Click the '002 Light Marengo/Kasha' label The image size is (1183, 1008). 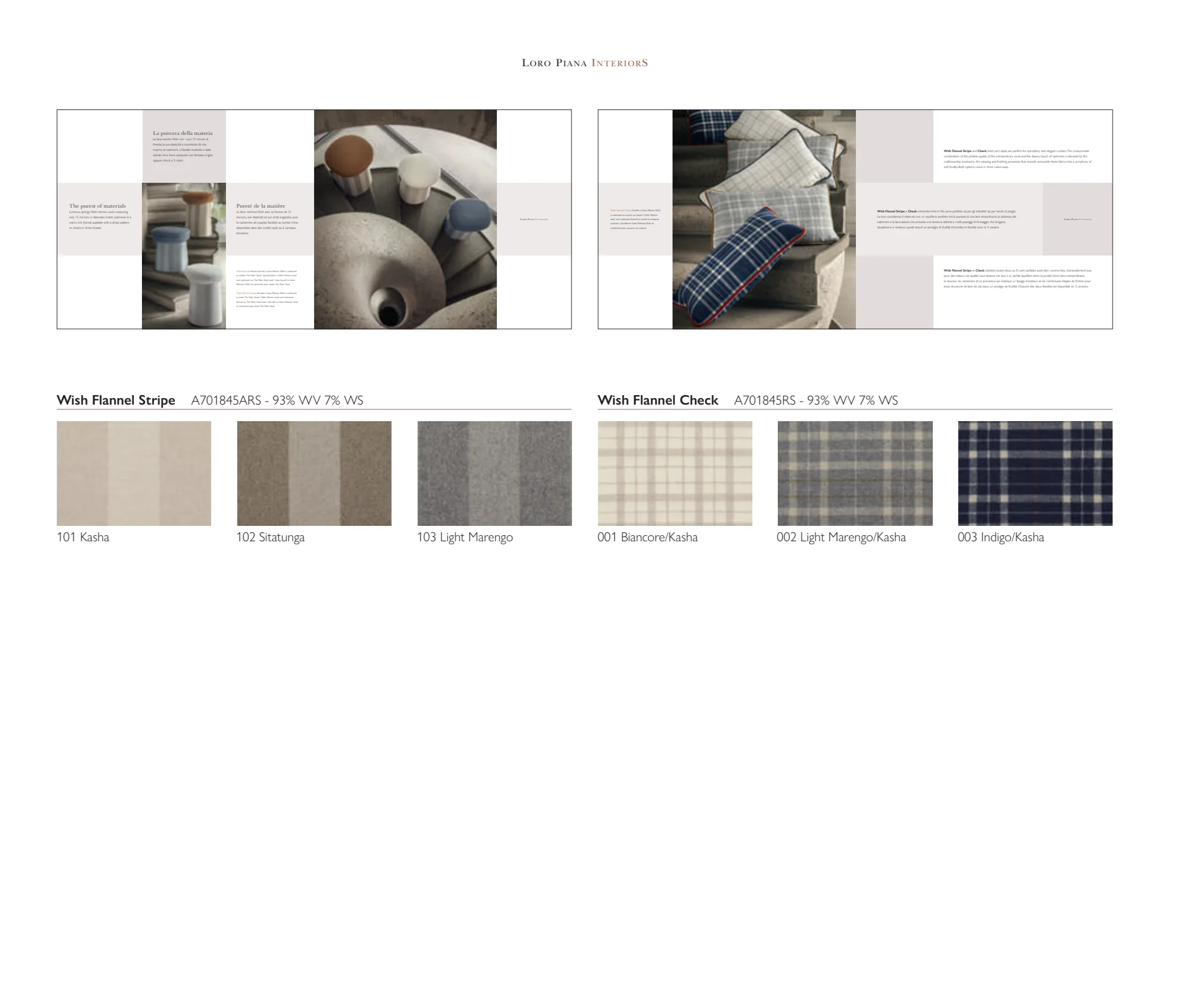tap(841, 537)
